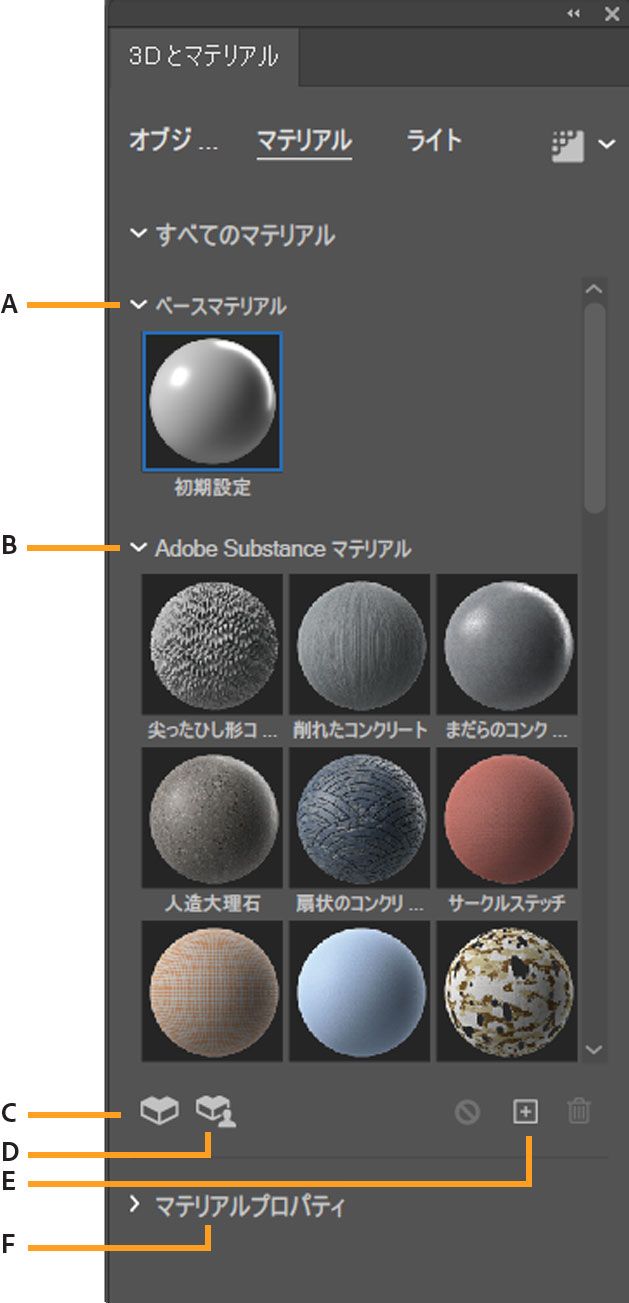Pick the まだらのコンク… material
Viewport: 629px width, 1303px height.
507,643
